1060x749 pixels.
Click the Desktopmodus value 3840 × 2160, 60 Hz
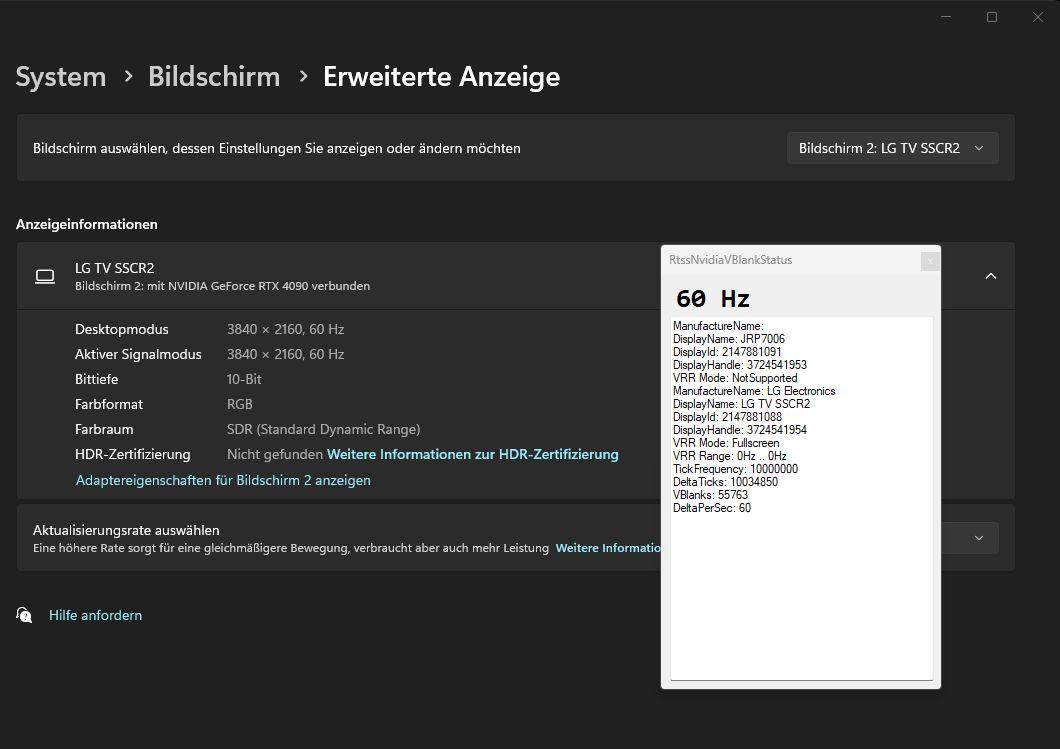click(285, 329)
